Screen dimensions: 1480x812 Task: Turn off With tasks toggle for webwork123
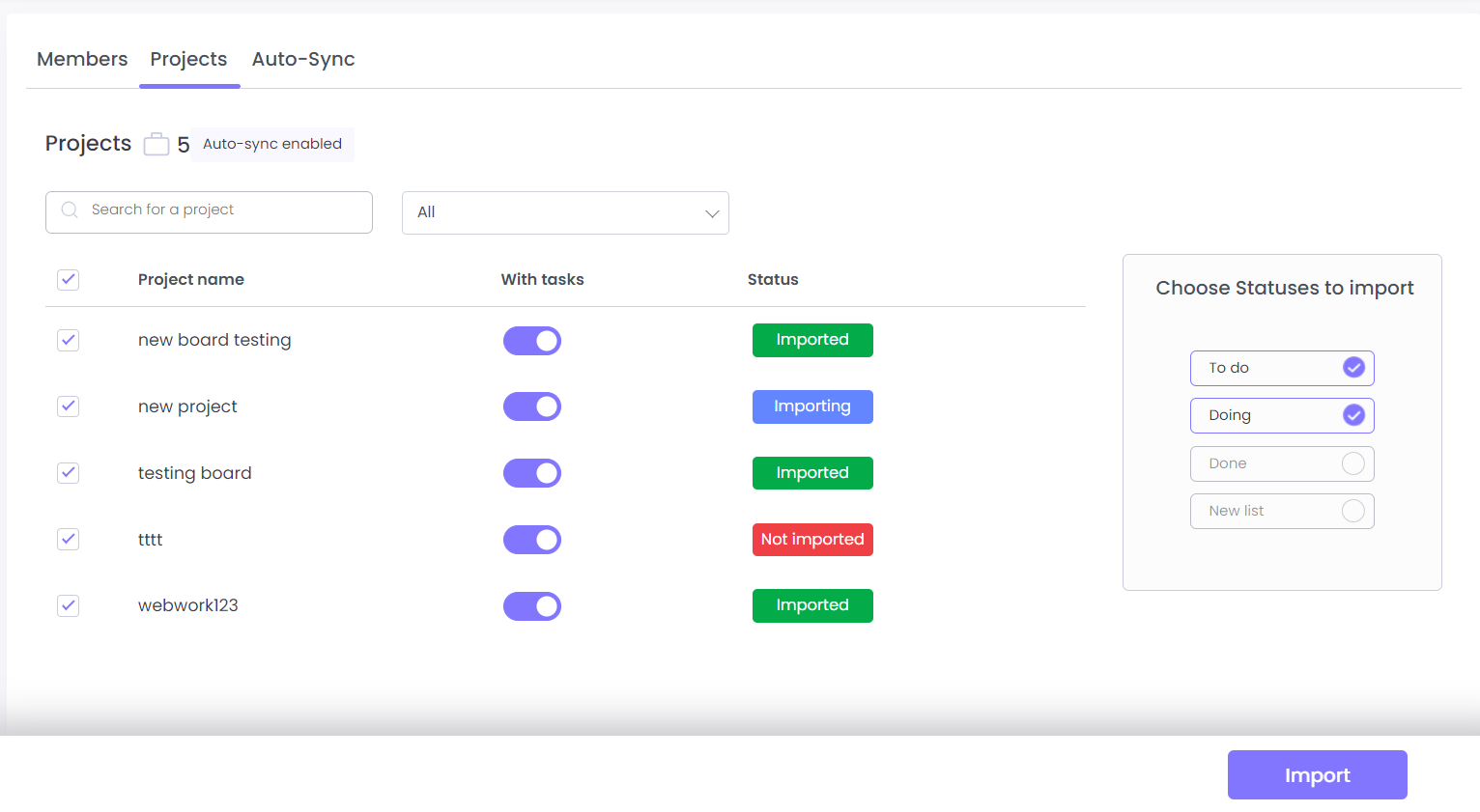point(532,606)
